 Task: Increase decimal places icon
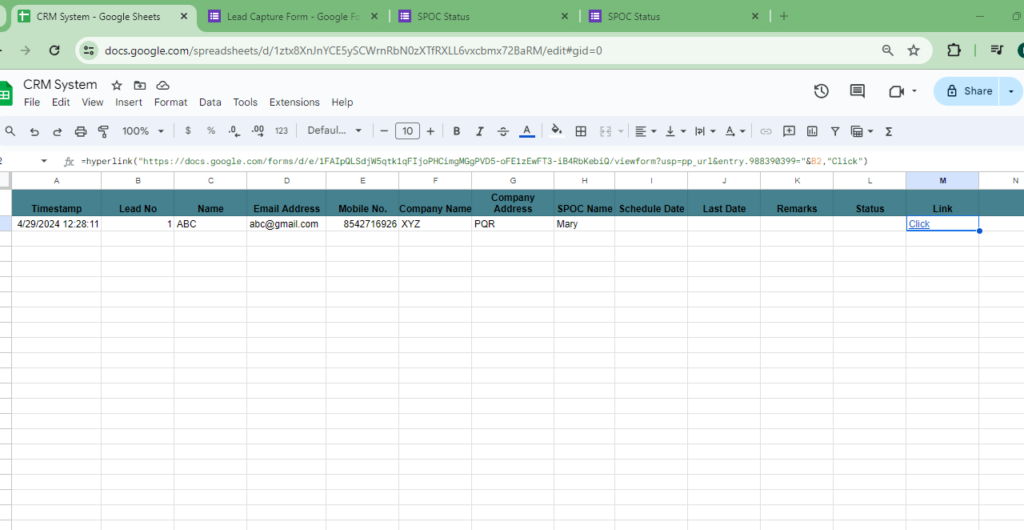257,131
